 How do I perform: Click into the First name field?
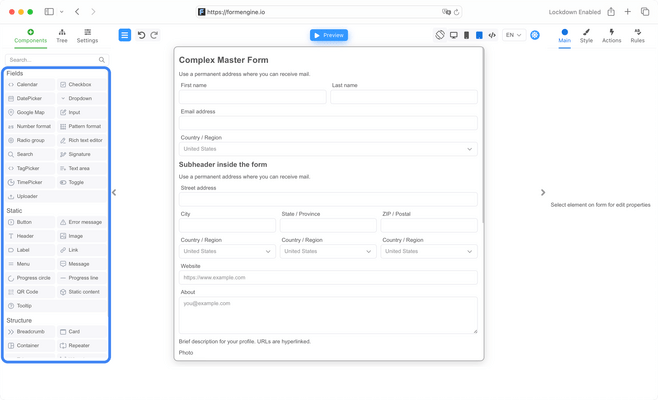[x=253, y=97]
